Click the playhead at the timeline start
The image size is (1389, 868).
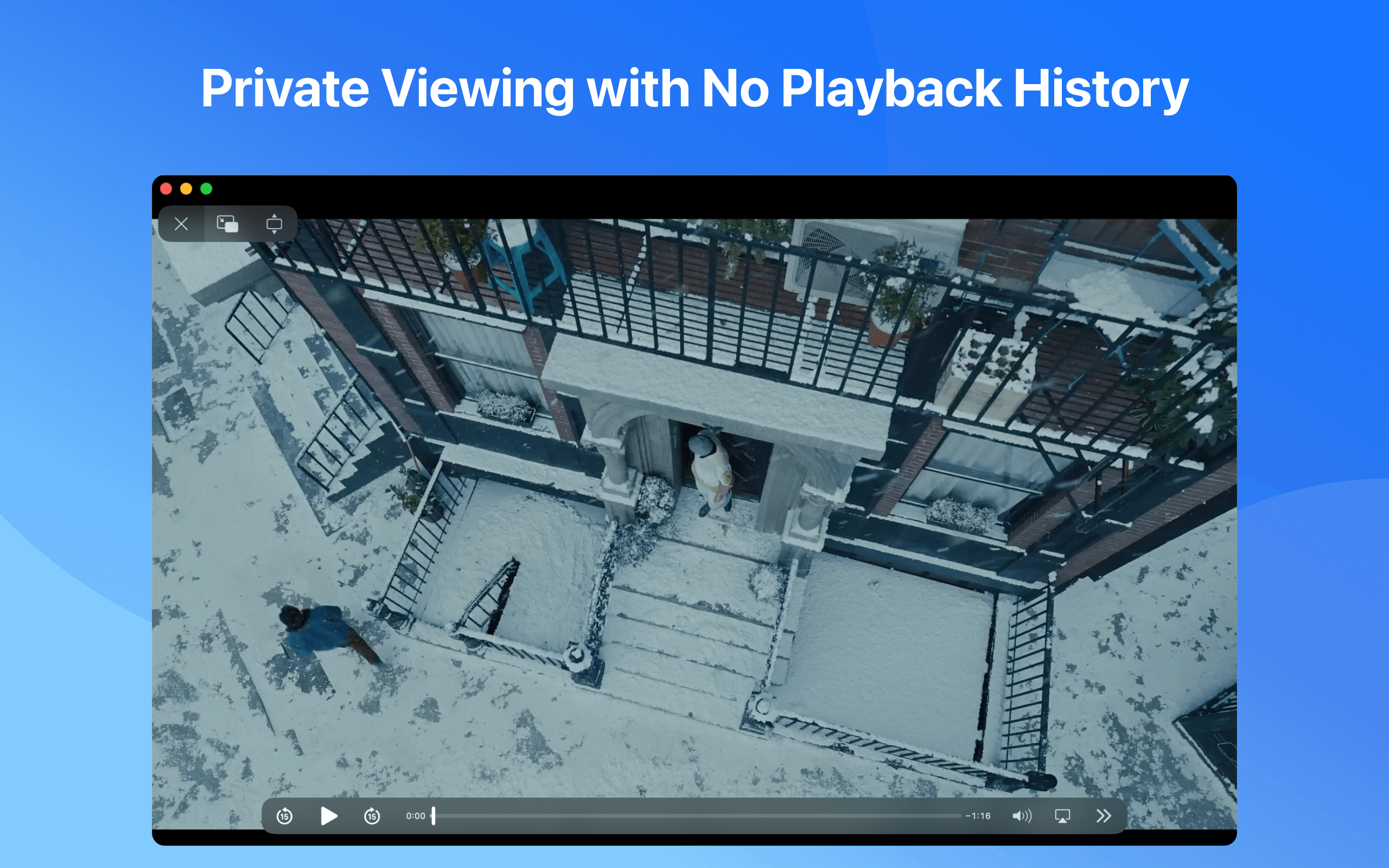pos(434,816)
